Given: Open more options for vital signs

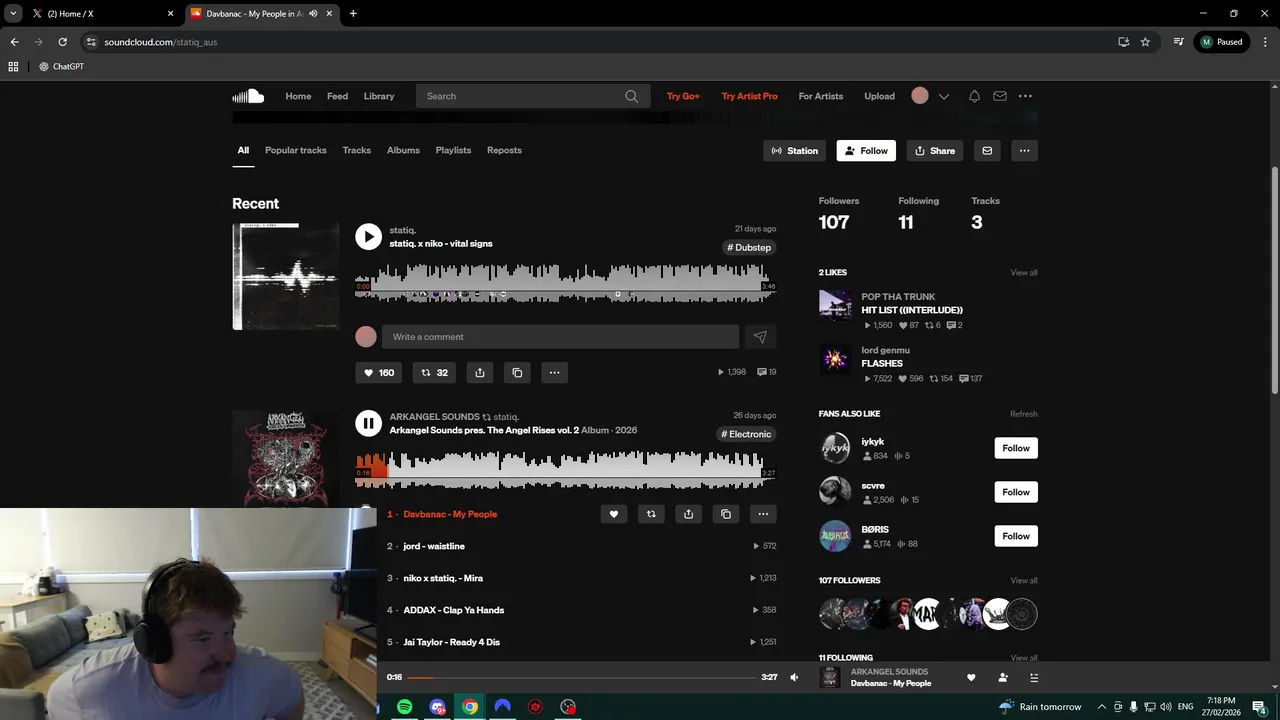Looking at the screenshot, I should pos(554,372).
